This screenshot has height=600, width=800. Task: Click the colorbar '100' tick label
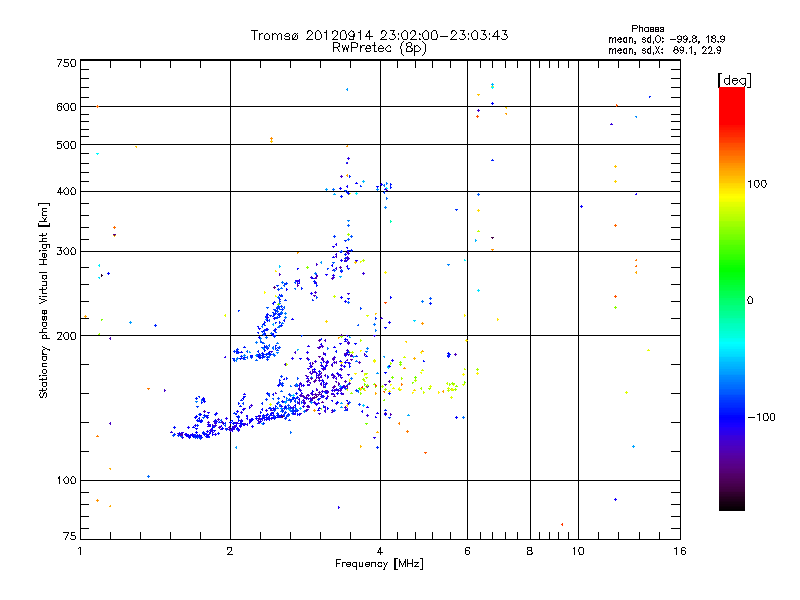tap(757, 184)
